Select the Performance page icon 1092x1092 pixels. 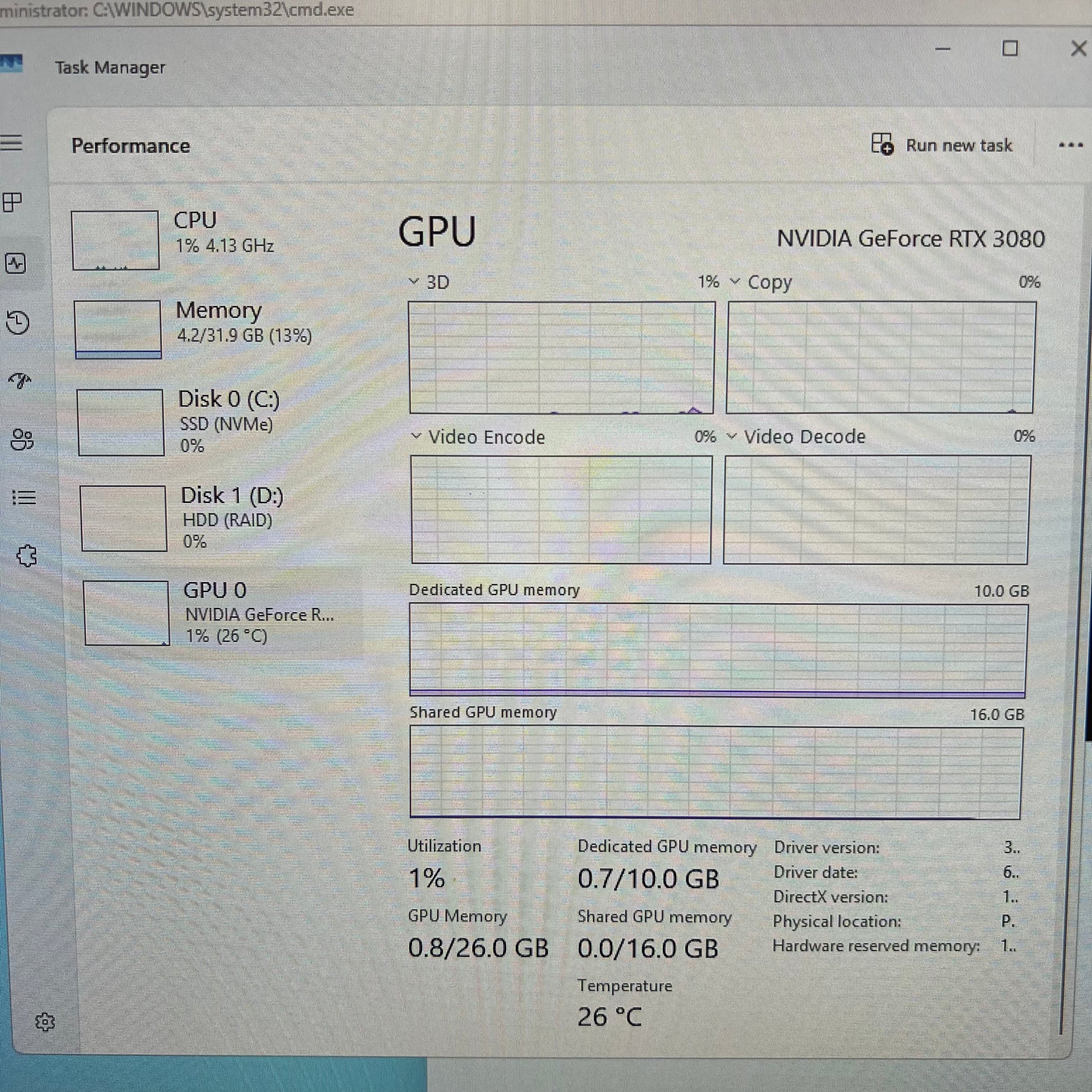(x=16, y=263)
